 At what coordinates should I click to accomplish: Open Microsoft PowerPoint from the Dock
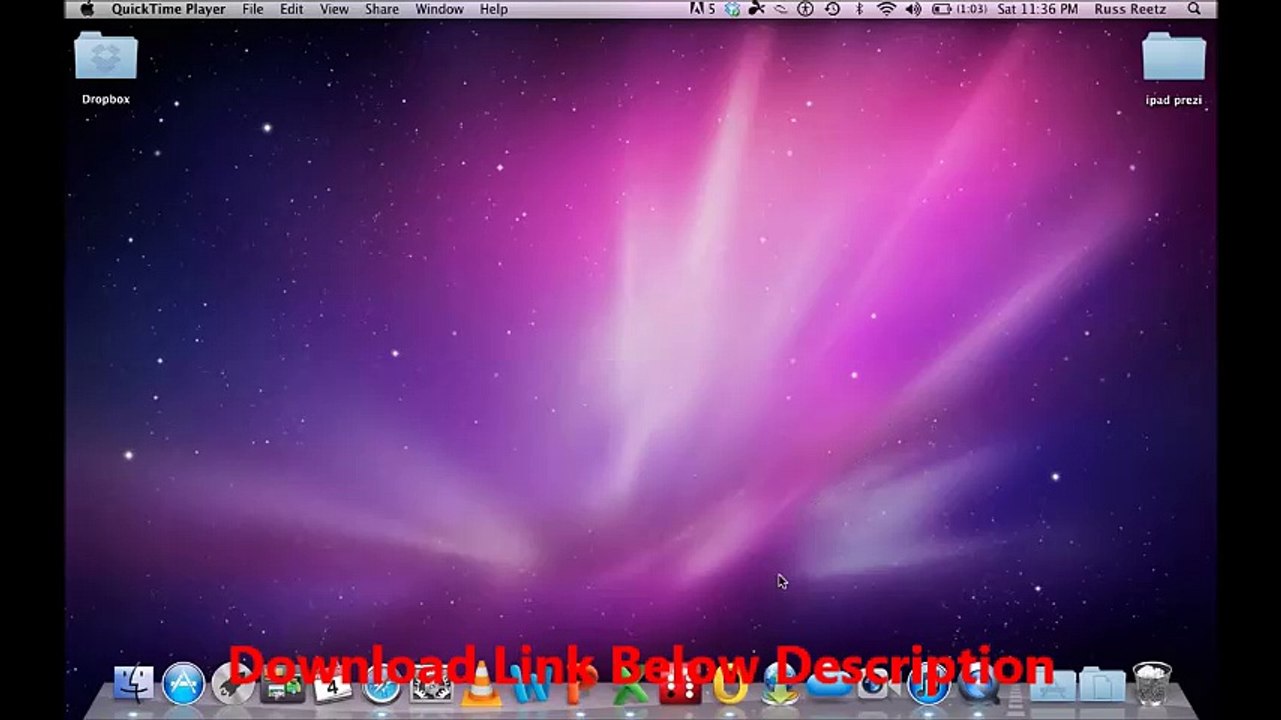(x=580, y=686)
